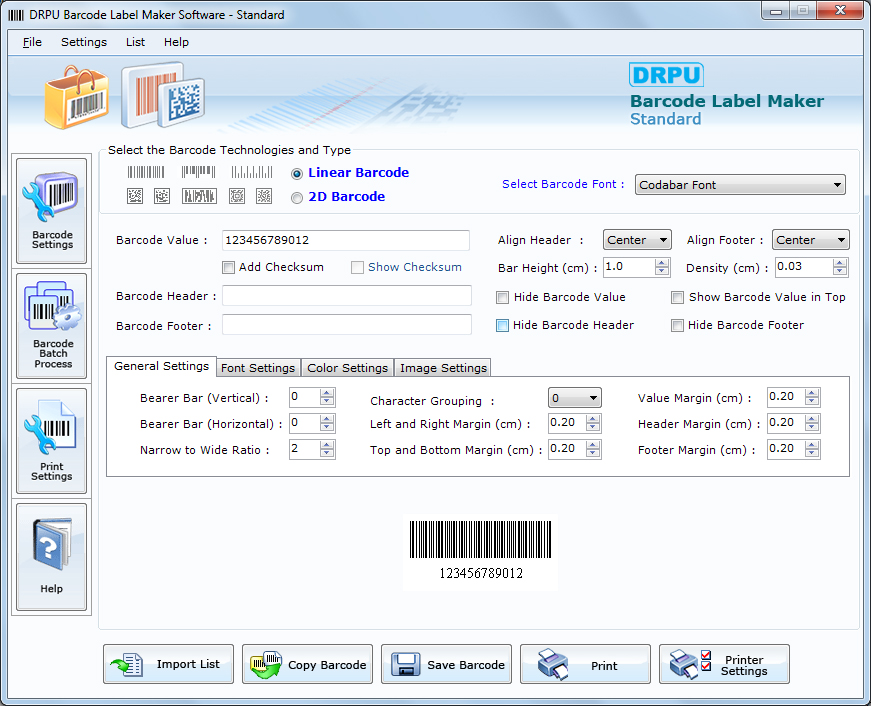Image resolution: width=871 pixels, height=706 pixels.
Task: Increase Bar Height using the stepper
Action: click(x=661, y=263)
